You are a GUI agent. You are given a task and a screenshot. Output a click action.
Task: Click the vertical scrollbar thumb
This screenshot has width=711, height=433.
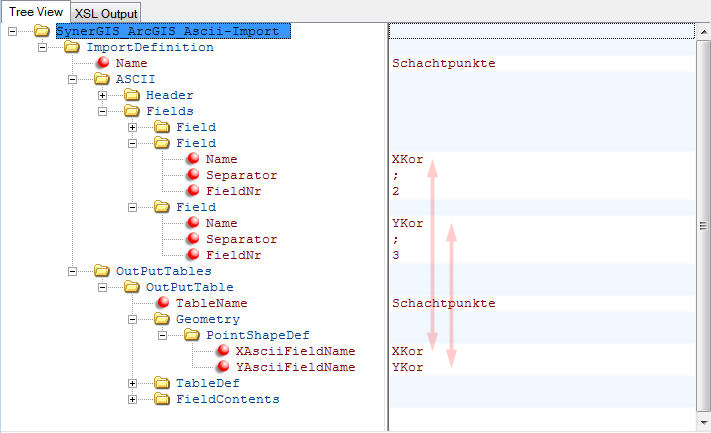point(703,225)
